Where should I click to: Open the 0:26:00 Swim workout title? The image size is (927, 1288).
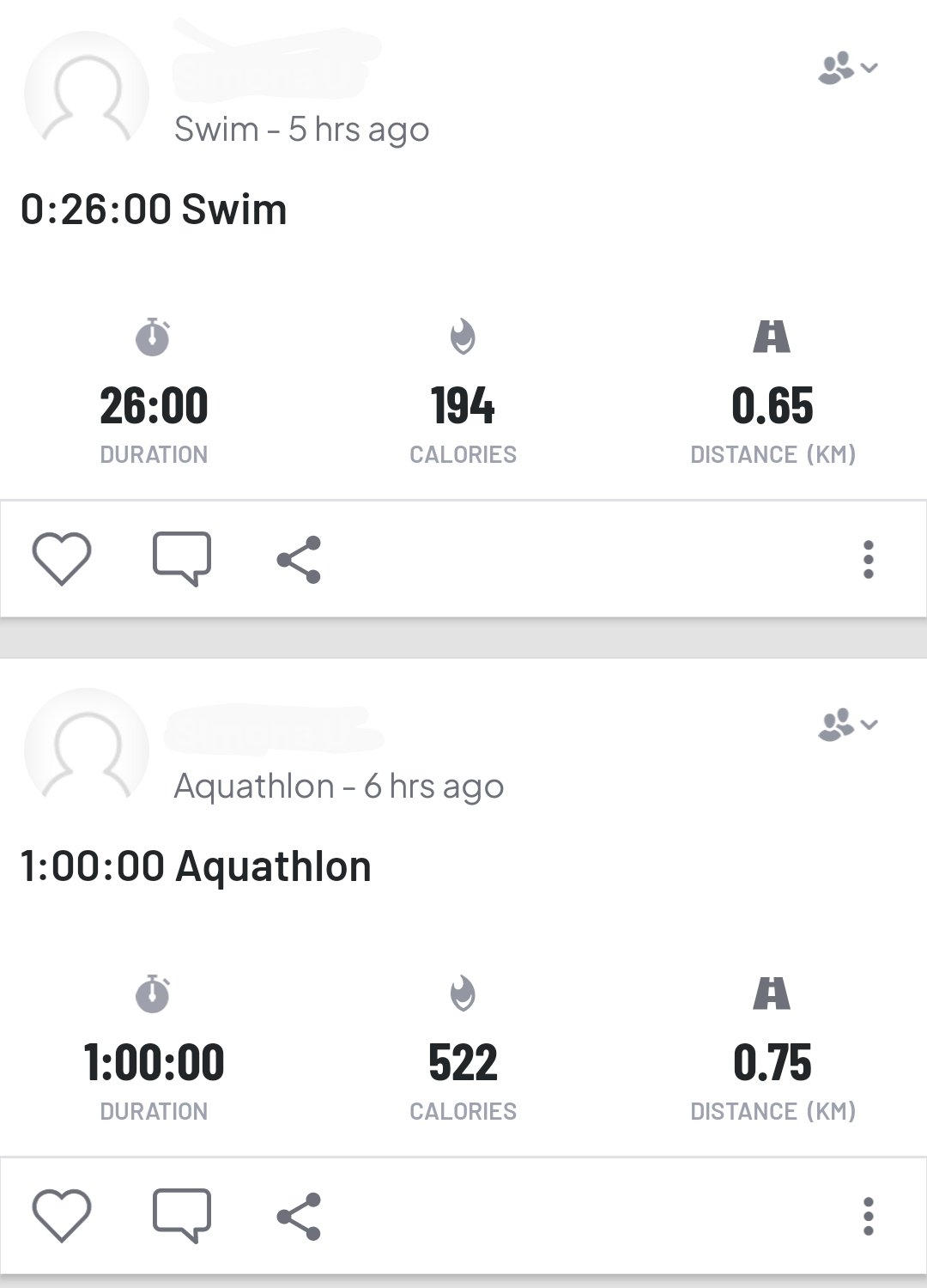pyautogui.click(x=154, y=210)
